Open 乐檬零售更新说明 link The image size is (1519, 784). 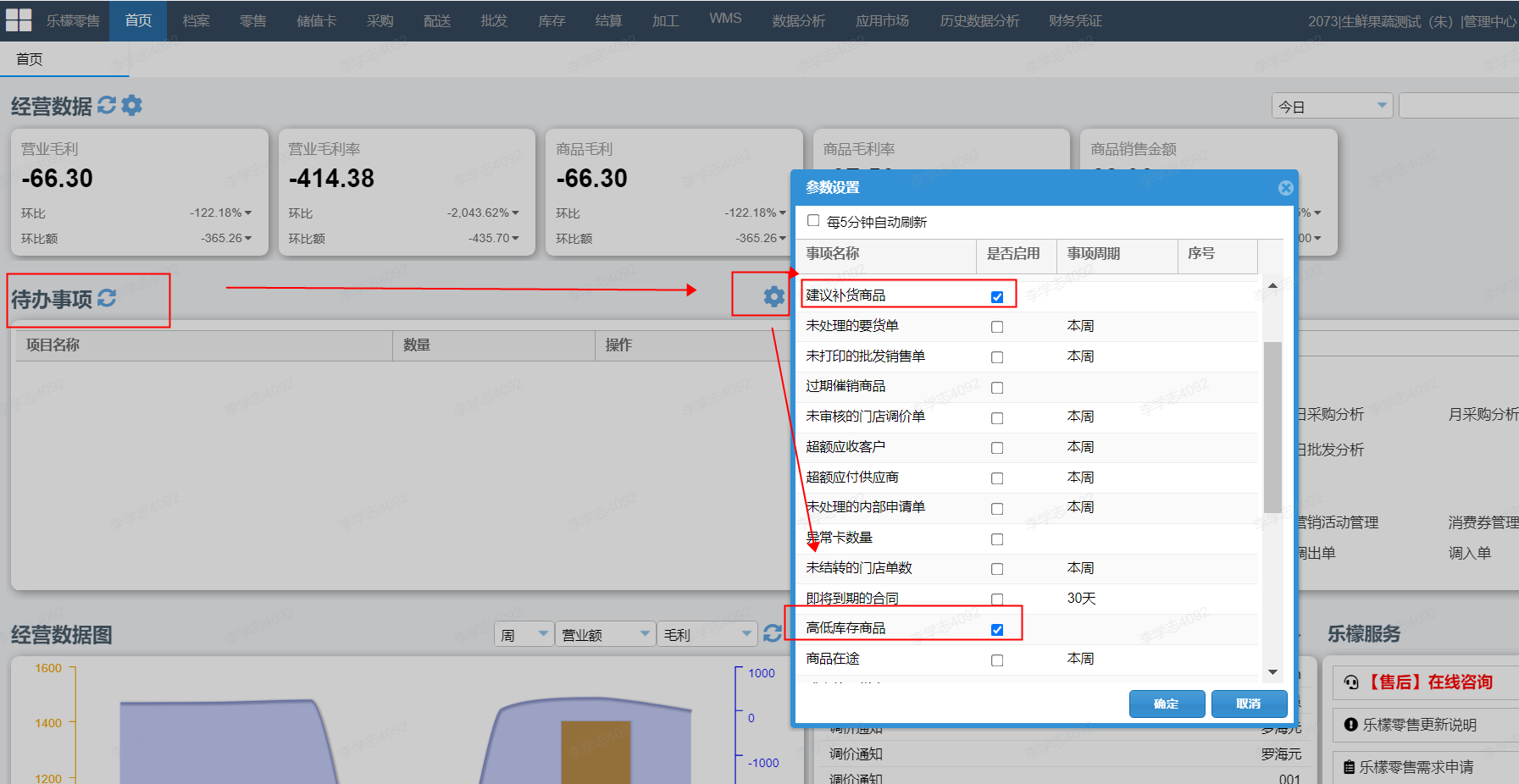click(x=1419, y=725)
